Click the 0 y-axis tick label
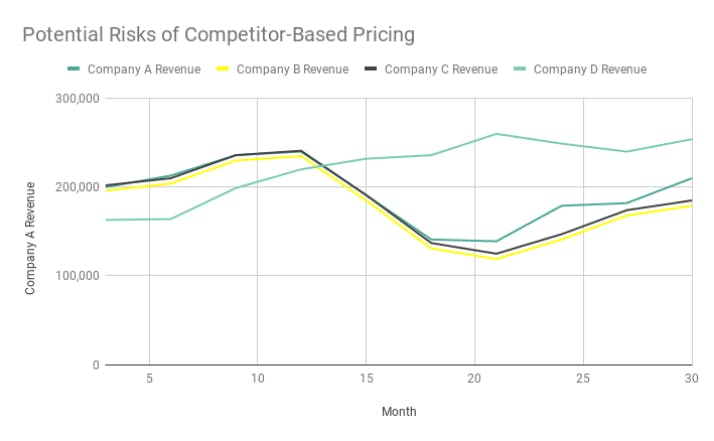 [94, 365]
